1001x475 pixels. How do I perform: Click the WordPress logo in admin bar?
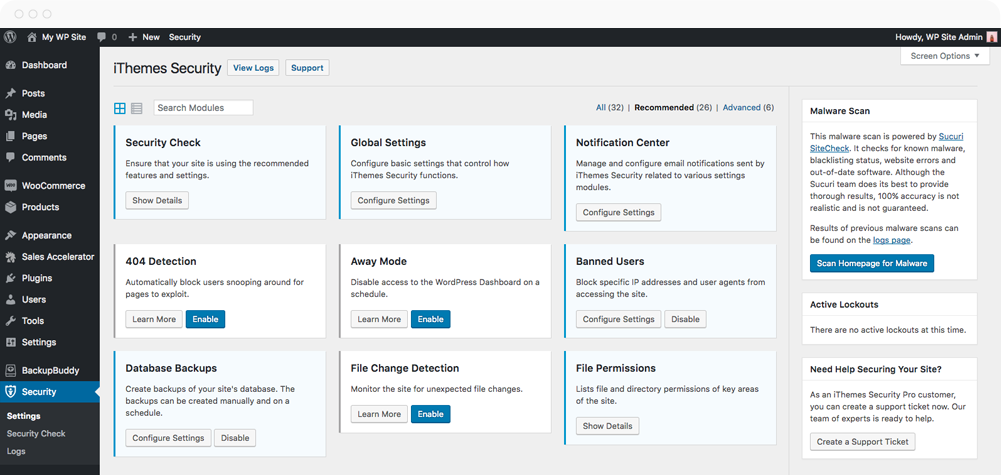coord(11,37)
